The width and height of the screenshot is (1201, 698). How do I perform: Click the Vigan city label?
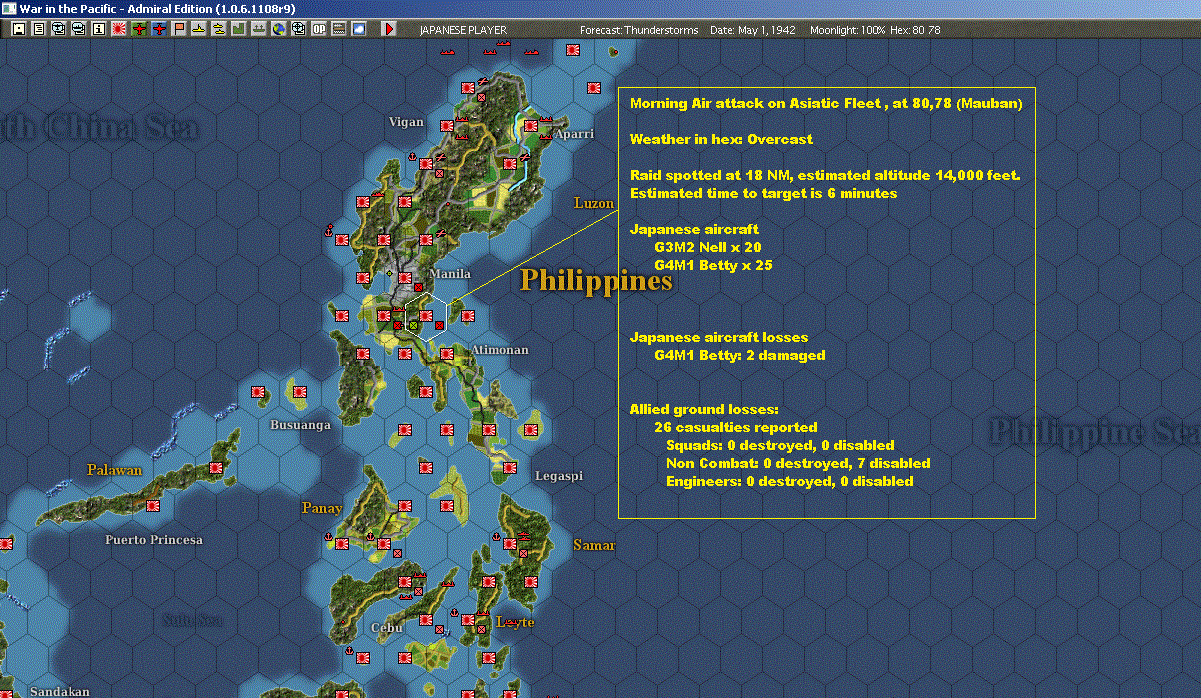(406, 122)
